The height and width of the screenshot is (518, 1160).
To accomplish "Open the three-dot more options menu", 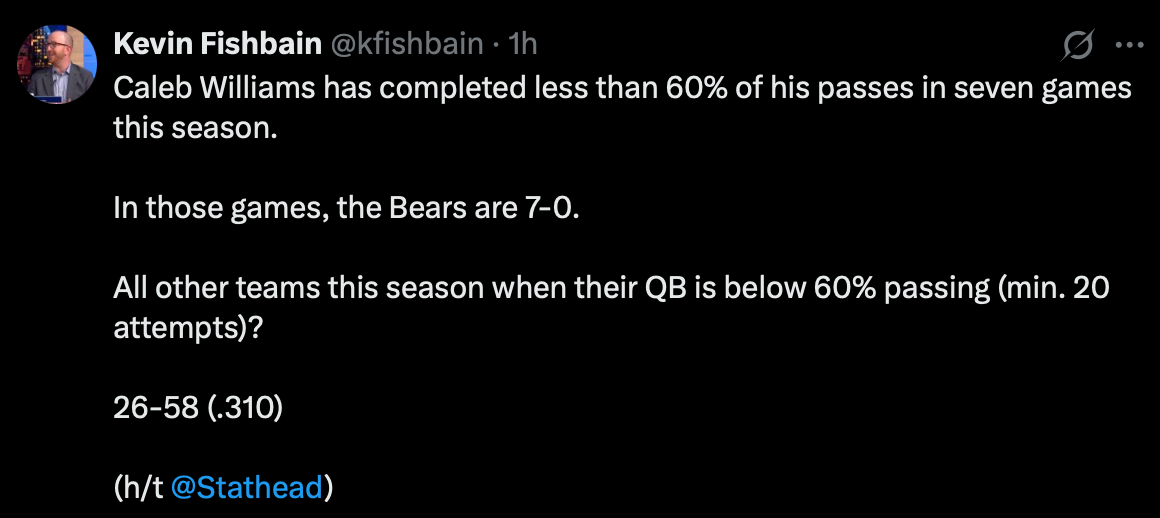I will point(1128,45).
